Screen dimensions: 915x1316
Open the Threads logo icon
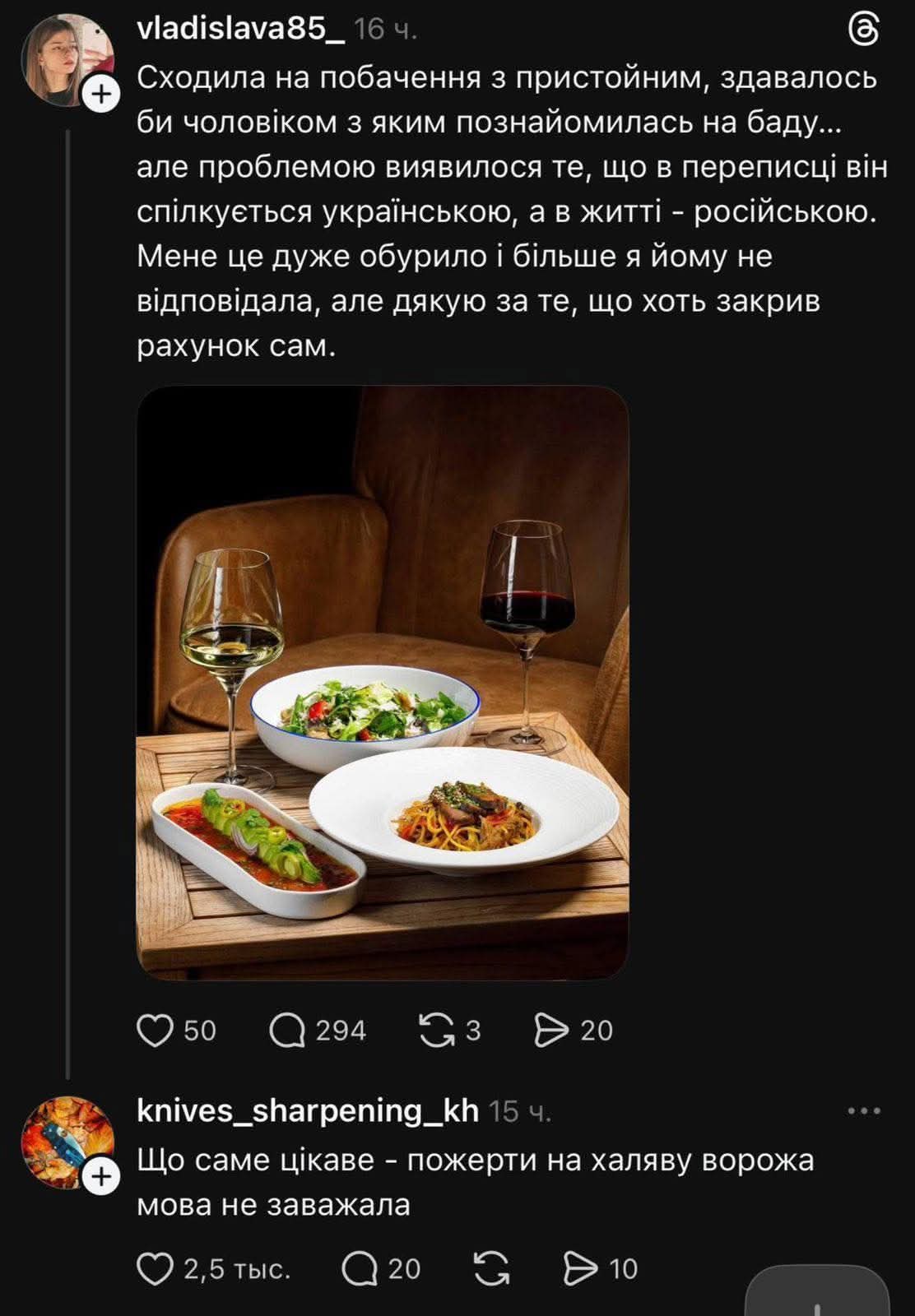tap(863, 30)
